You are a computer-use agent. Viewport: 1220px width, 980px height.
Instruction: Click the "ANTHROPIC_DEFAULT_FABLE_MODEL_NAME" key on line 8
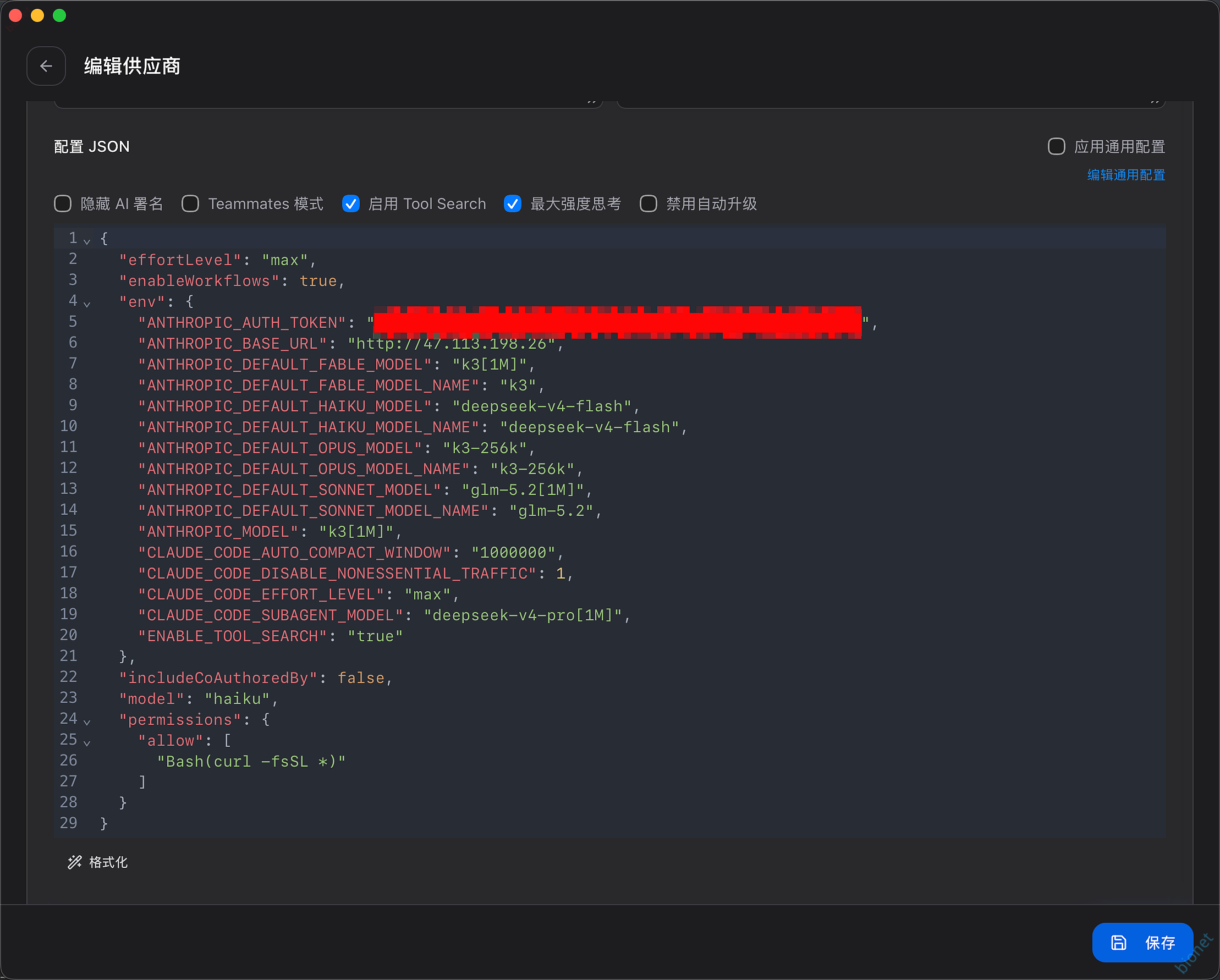tap(309, 386)
